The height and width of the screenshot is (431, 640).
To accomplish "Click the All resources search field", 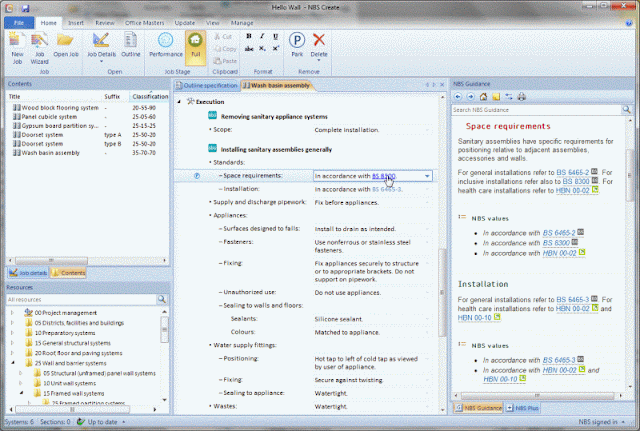I will tap(81, 299).
